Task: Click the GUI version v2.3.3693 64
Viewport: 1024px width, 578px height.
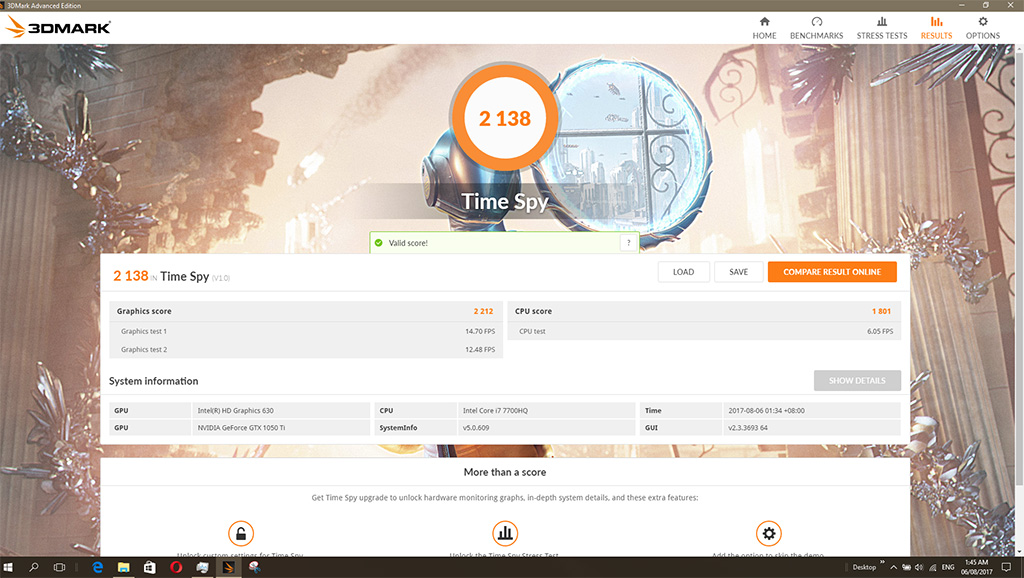Action: click(x=748, y=428)
